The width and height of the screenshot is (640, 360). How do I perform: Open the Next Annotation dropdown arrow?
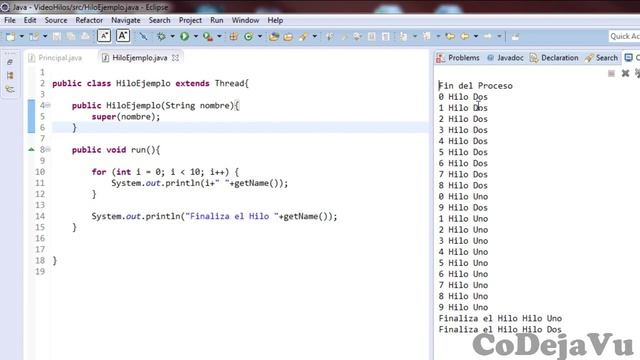[x=415, y=37]
